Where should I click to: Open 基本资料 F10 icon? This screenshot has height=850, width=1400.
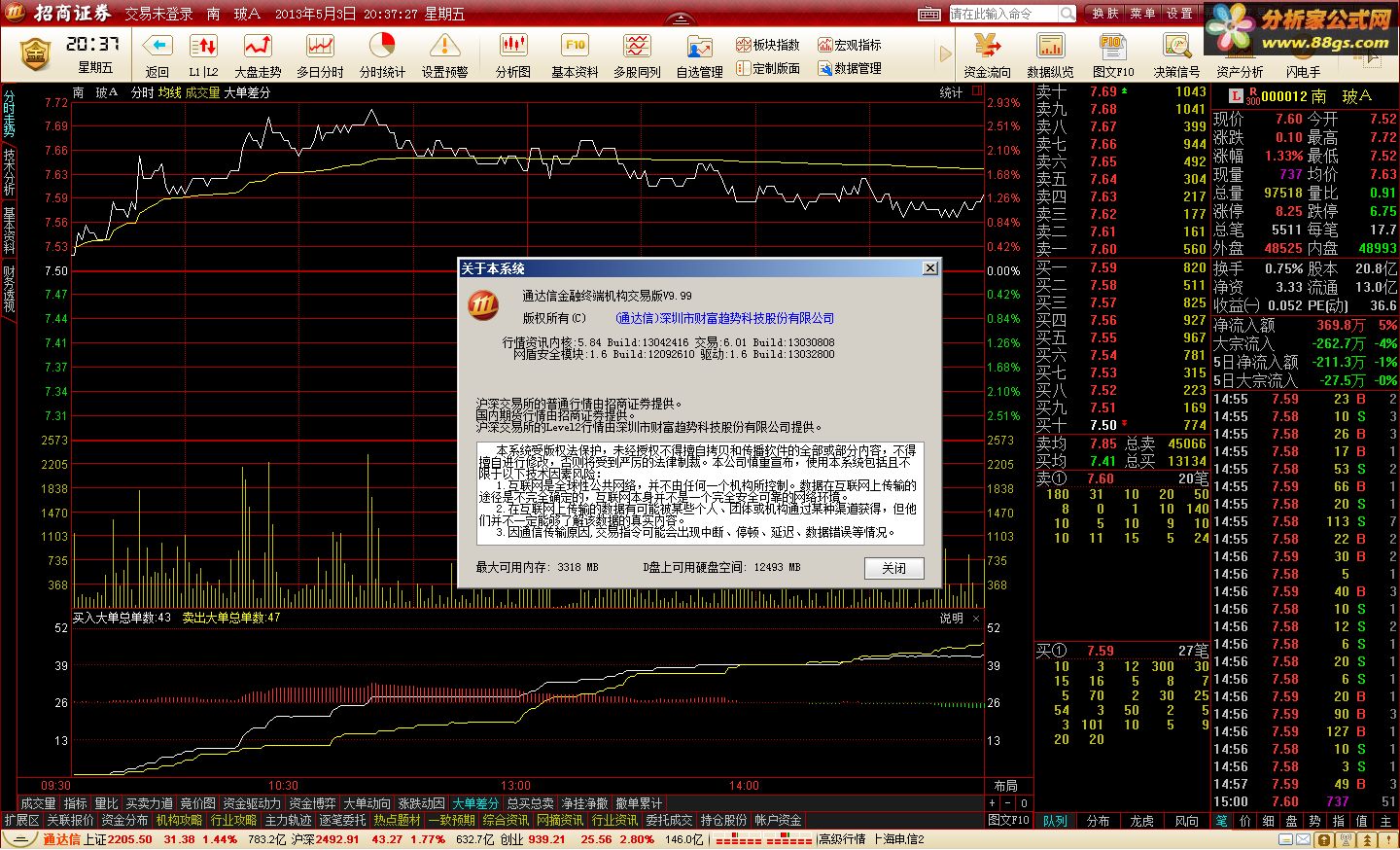click(x=575, y=46)
